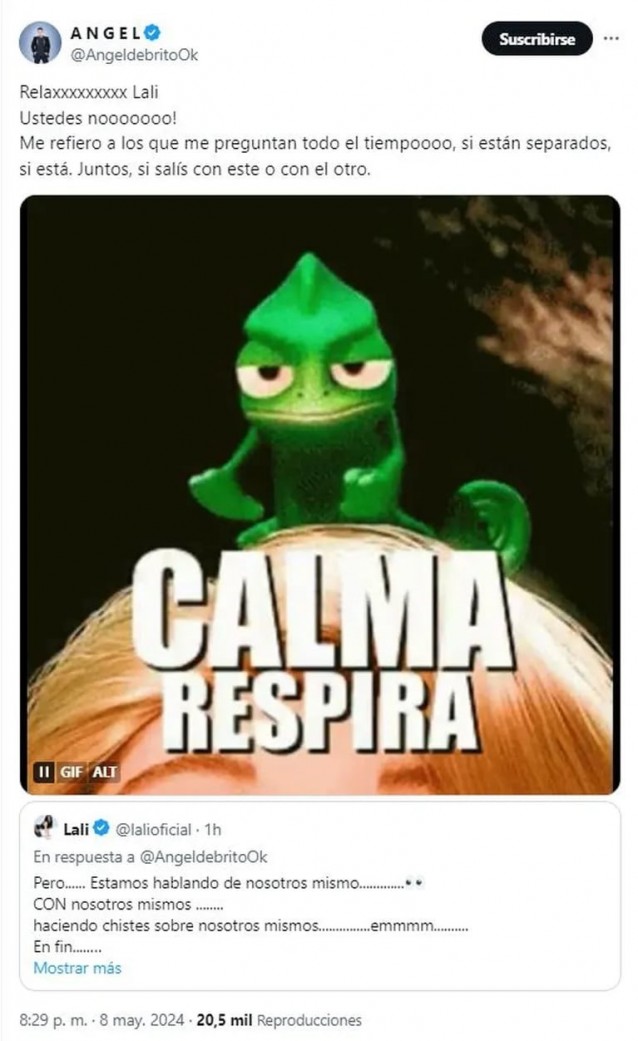Show the ALT image description

tap(104, 771)
